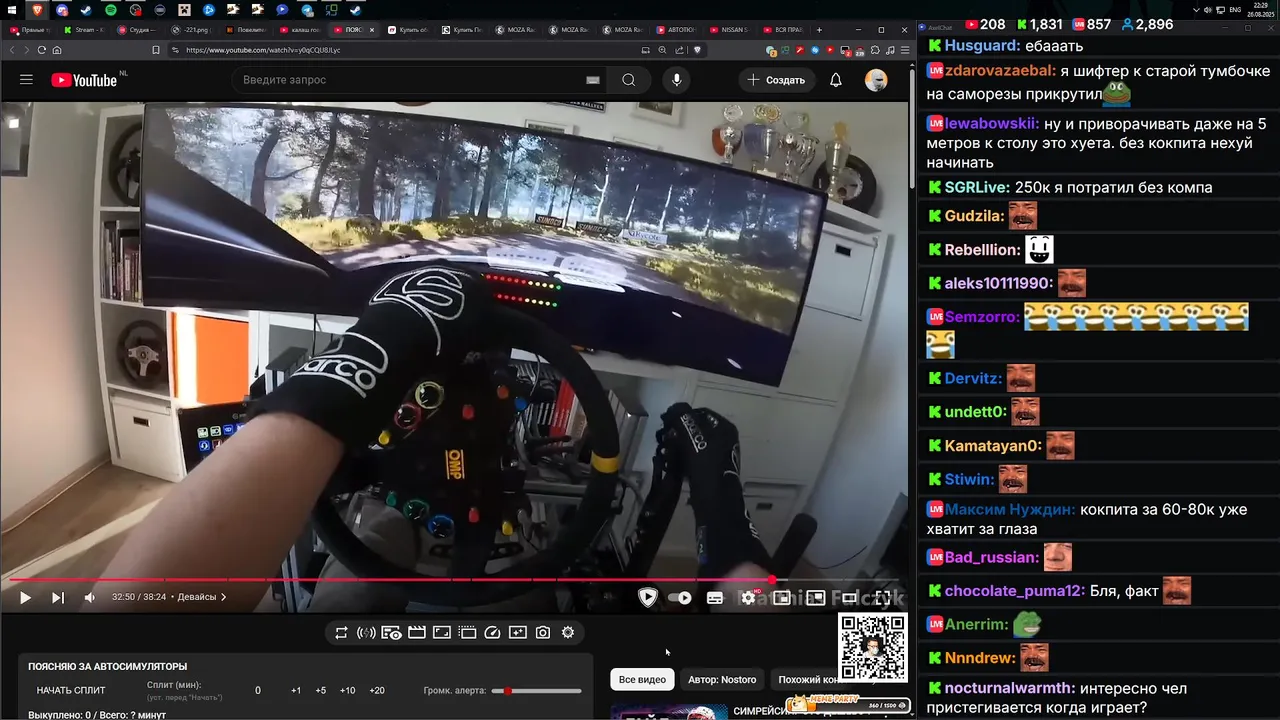The height and width of the screenshot is (720, 1280).
Task: Expand the Девайсы chapter list
Action: click(201, 597)
